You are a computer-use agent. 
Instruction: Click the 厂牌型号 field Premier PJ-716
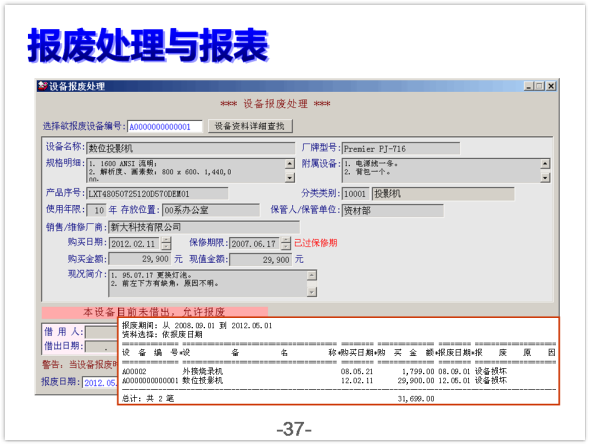pos(401,149)
